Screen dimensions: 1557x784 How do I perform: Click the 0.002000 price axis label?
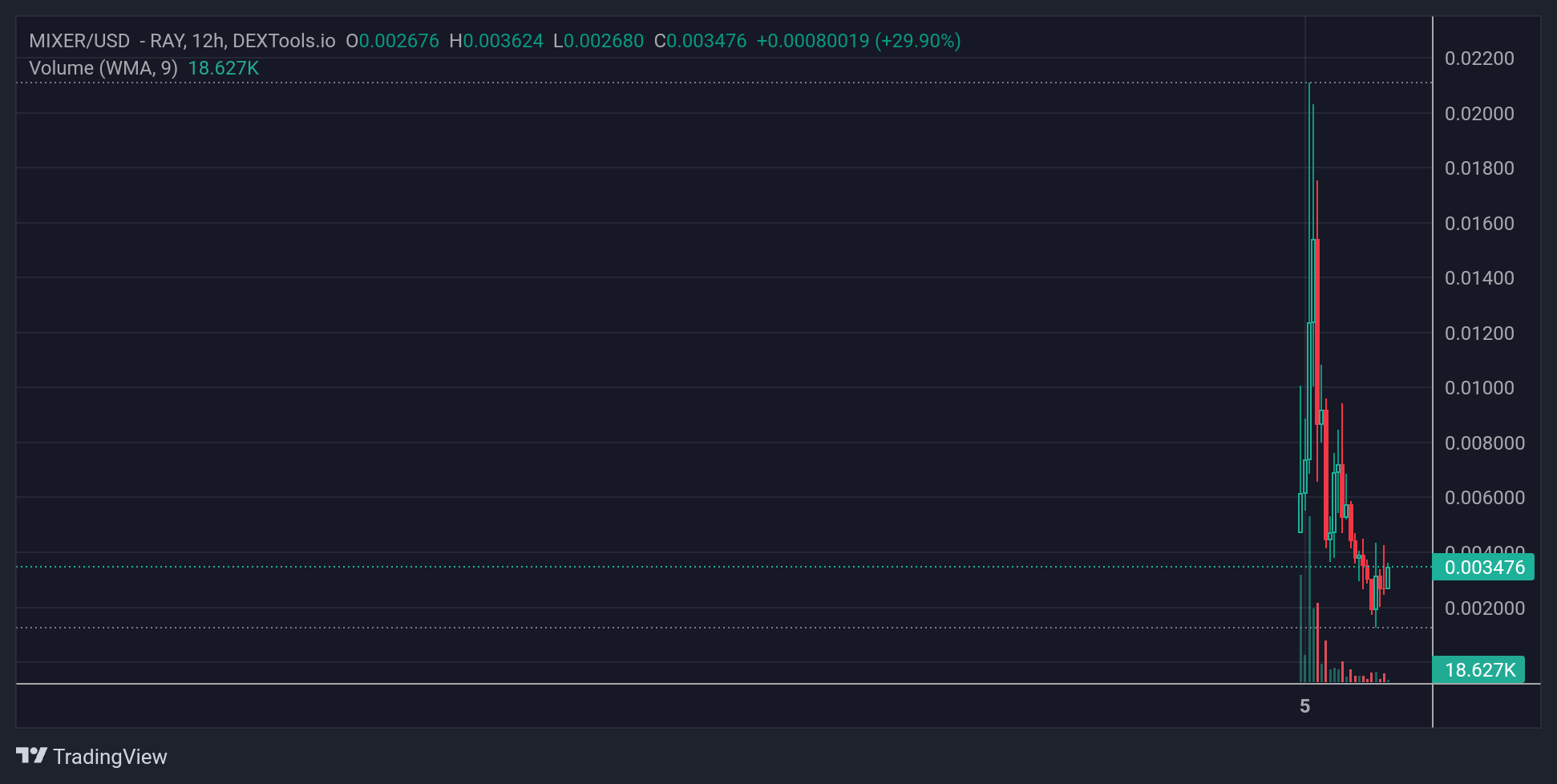pyautogui.click(x=1485, y=608)
